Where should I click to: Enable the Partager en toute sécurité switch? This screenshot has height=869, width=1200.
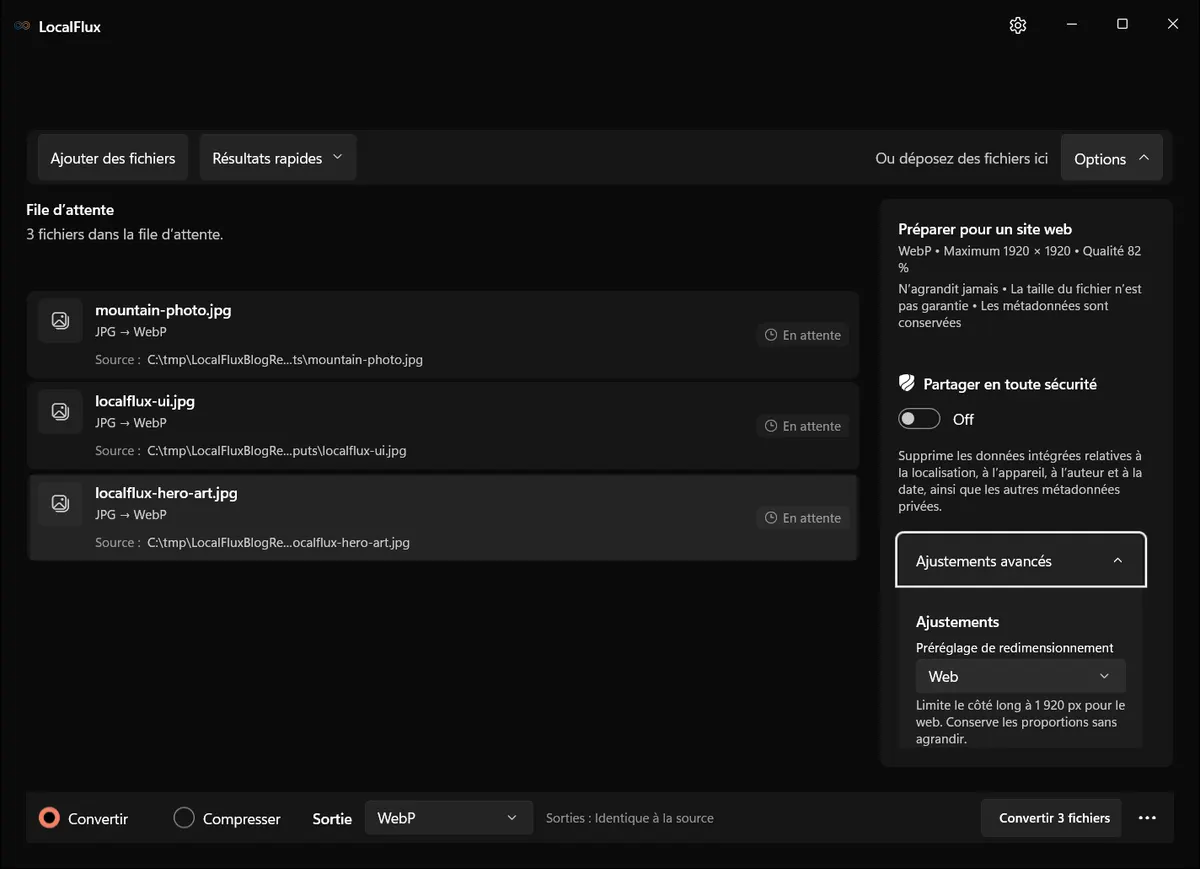pyautogui.click(x=919, y=419)
